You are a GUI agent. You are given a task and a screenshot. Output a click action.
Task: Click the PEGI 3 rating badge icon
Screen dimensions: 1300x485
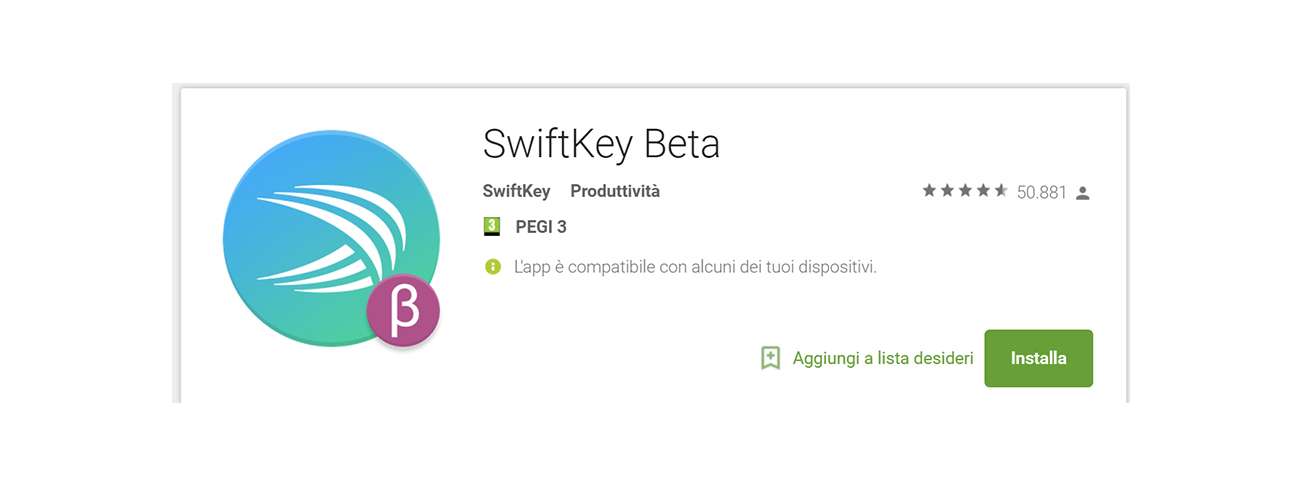click(x=491, y=227)
